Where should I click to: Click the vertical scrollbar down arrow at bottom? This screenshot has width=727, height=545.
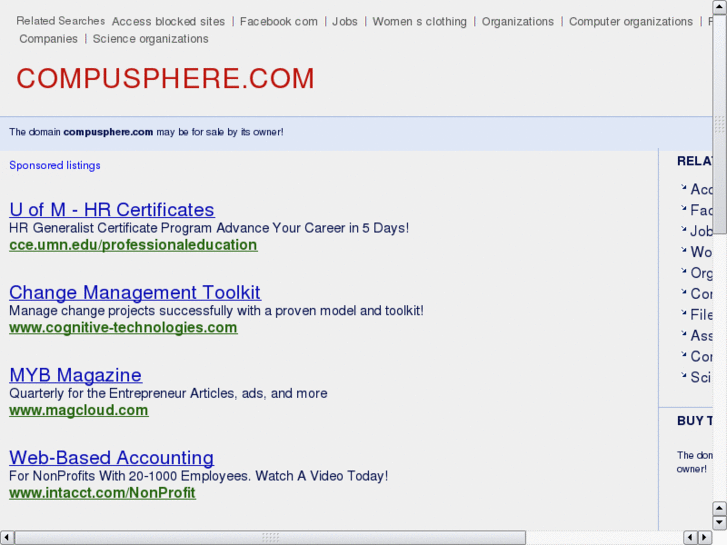pyautogui.click(x=719, y=523)
